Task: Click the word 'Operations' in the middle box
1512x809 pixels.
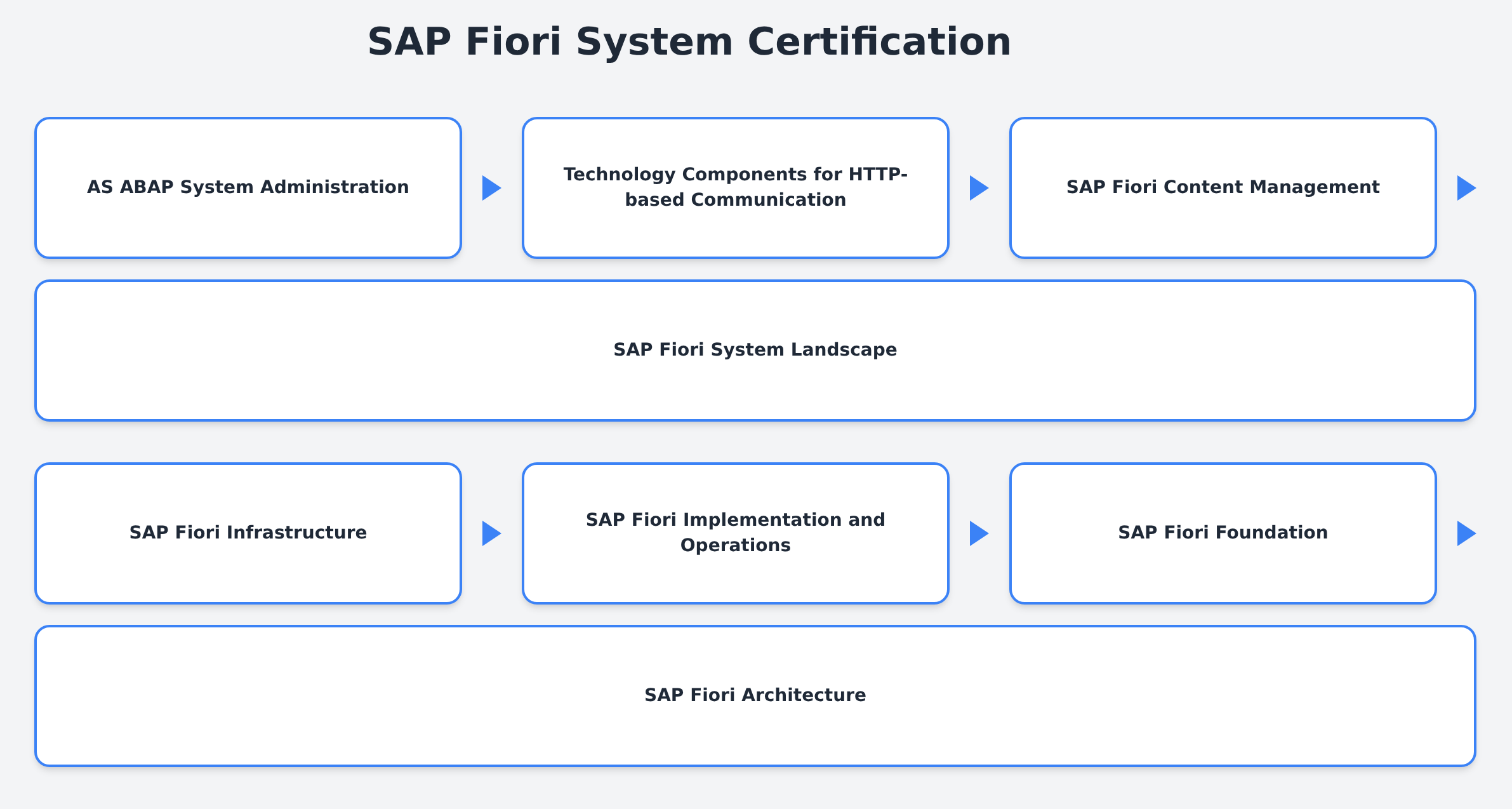Action: tap(735, 545)
